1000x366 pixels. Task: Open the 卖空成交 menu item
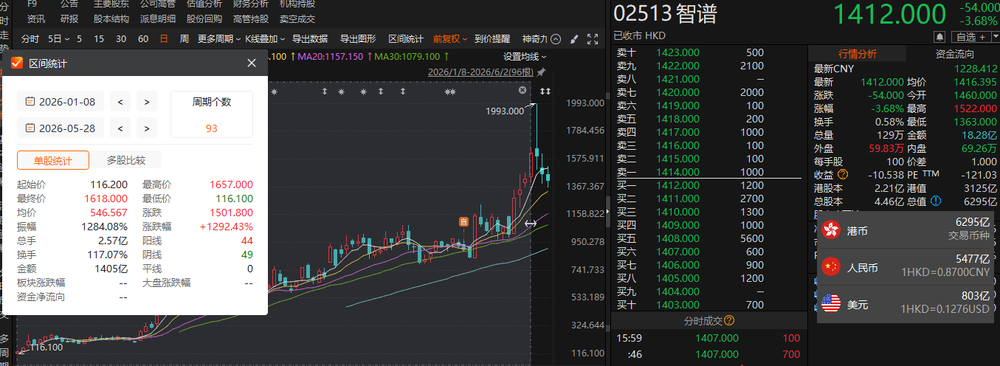(297, 19)
